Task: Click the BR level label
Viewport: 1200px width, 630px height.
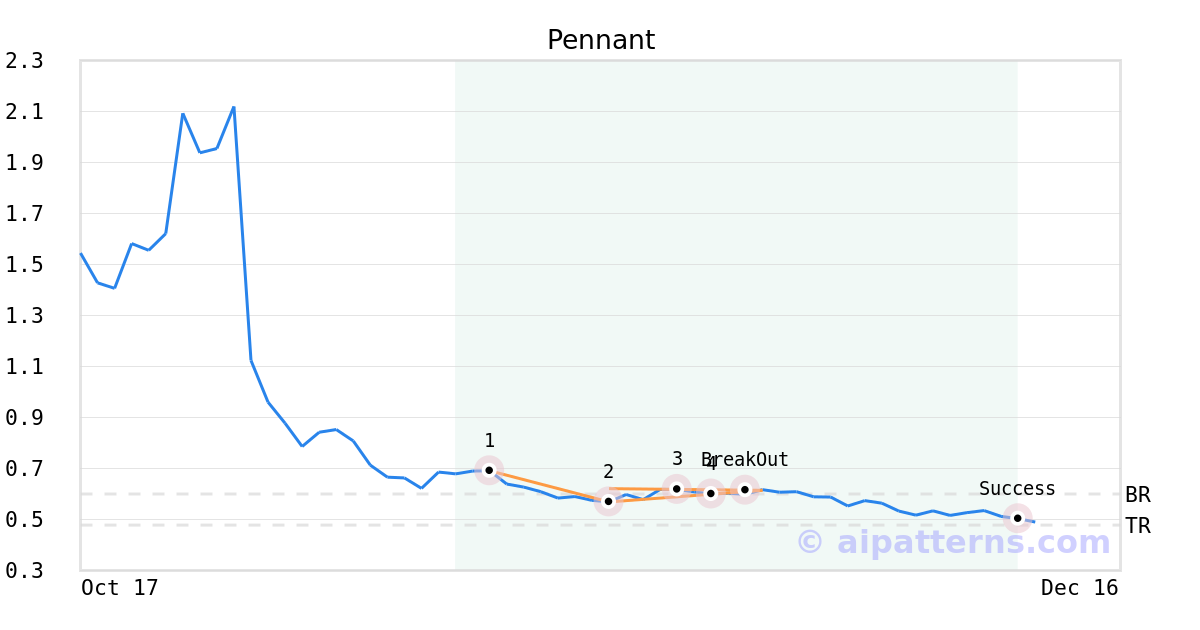Action: click(x=1137, y=495)
